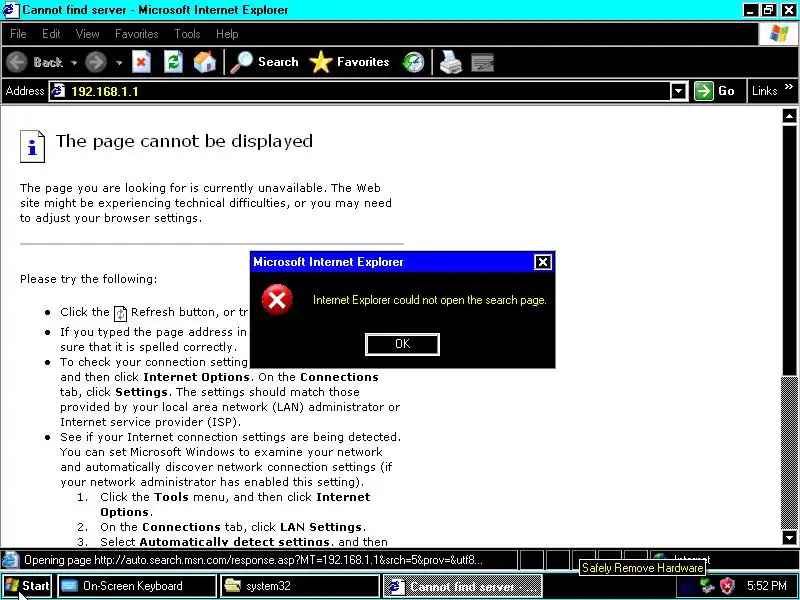Screen dimensions: 800x600
Task: Open the View menu
Action: 87,34
